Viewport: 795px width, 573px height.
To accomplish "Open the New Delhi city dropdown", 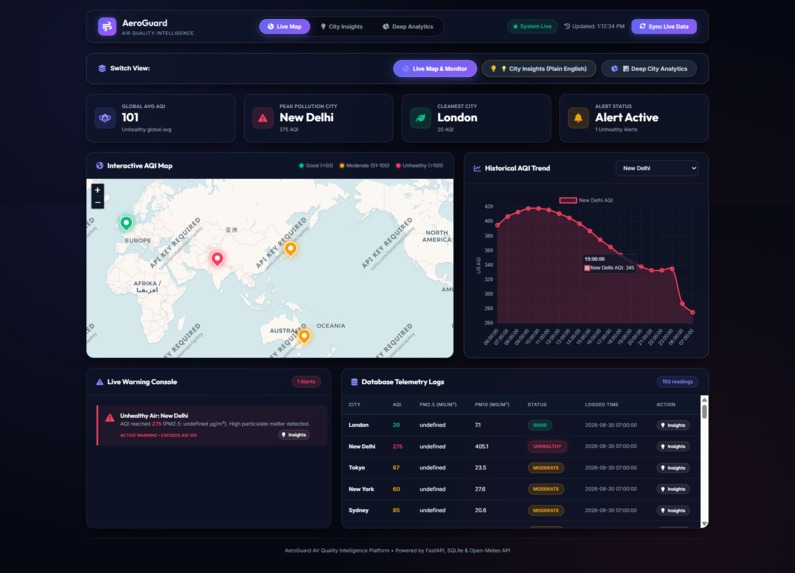I will pos(657,168).
